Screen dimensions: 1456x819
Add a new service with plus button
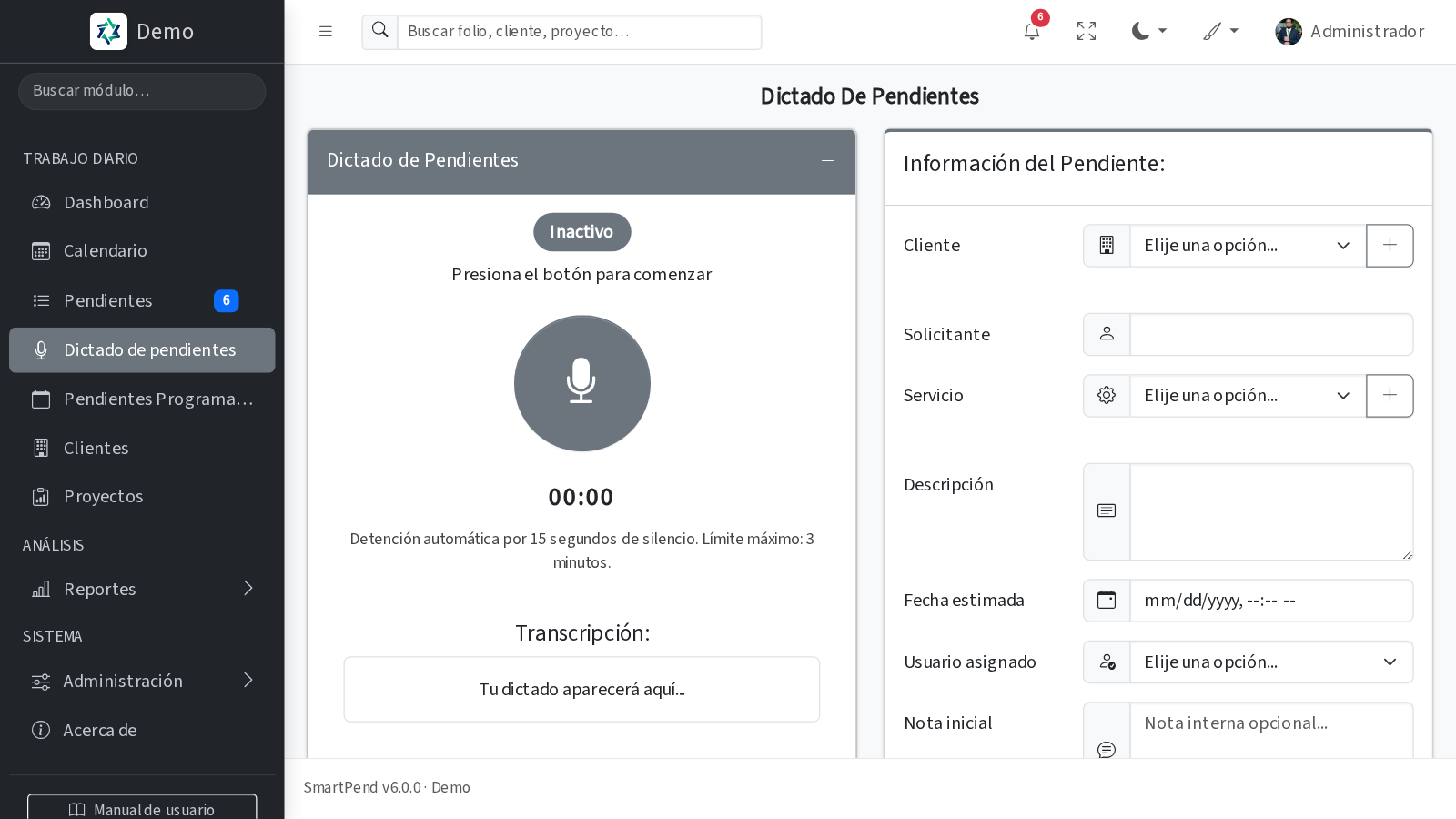click(1390, 396)
